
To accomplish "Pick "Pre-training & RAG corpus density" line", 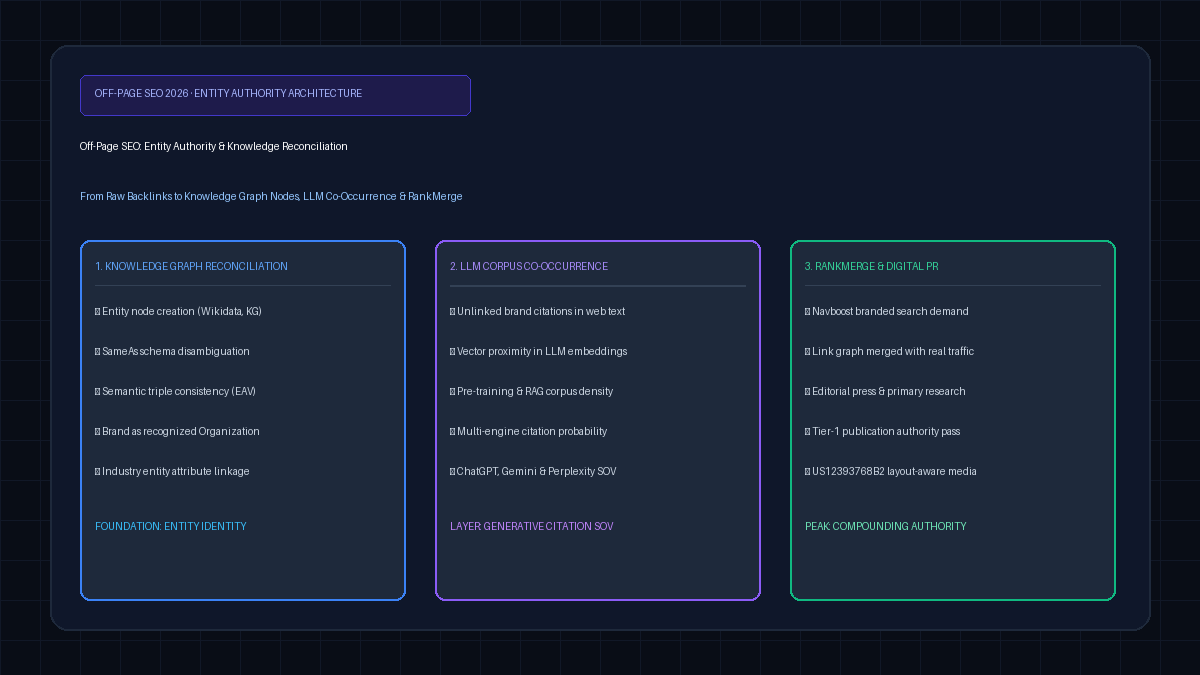I will pos(532,391).
